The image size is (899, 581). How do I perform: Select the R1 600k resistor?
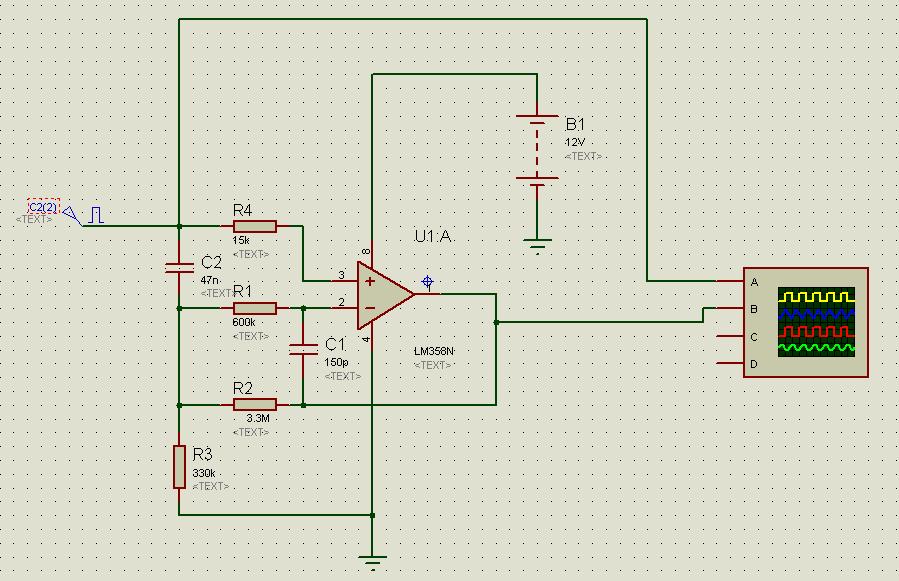255,309
